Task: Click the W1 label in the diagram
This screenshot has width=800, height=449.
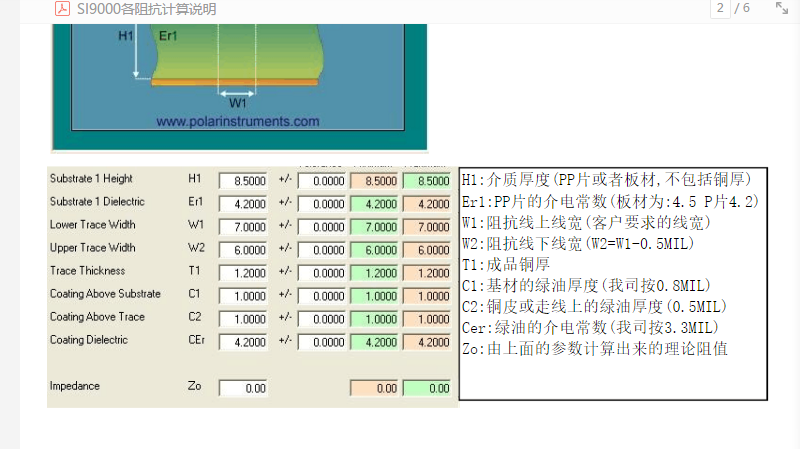Action: tap(238, 103)
